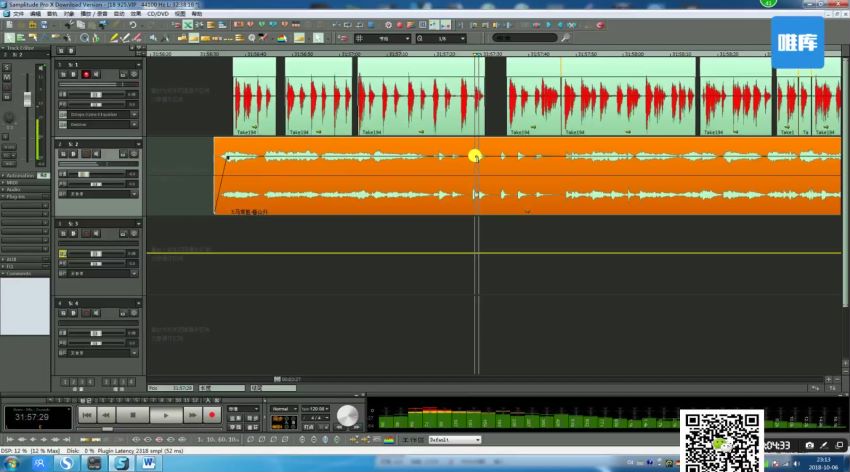This screenshot has width=850, height=472.
Task: Select the zoom magnifier mouse mode tool
Action: click(x=85, y=38)
